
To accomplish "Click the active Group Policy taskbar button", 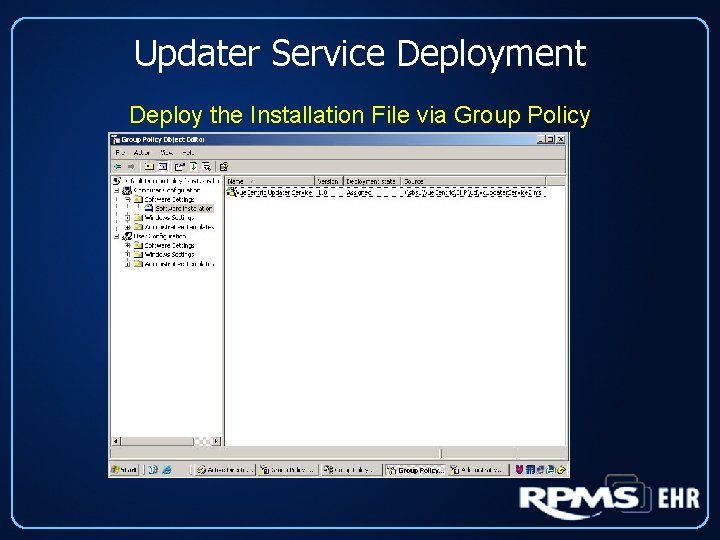I will click(416, 470).
